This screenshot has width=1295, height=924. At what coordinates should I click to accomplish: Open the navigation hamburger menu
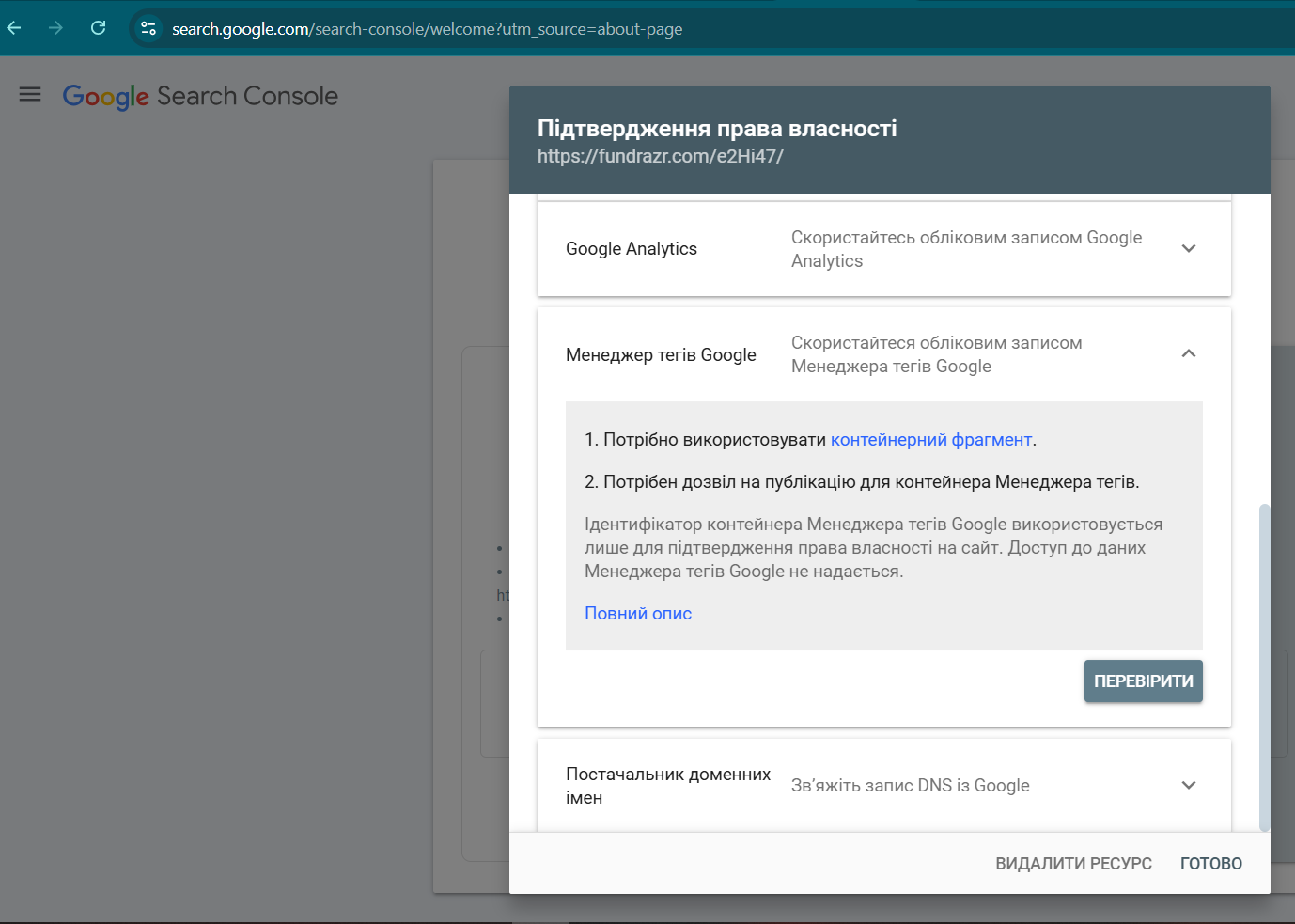pyautogui.click(x=29, y=94)
